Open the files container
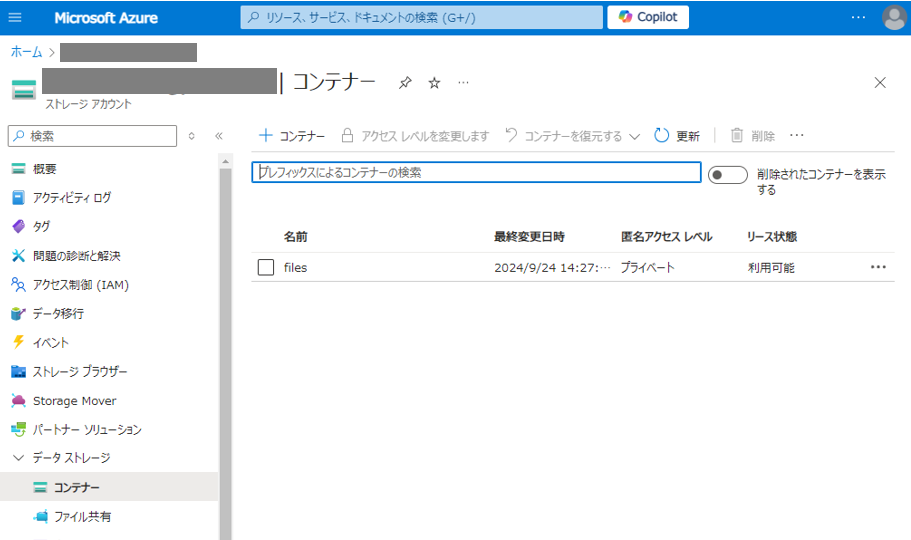Viewport: 911px width, 540px height. [295, 267]
